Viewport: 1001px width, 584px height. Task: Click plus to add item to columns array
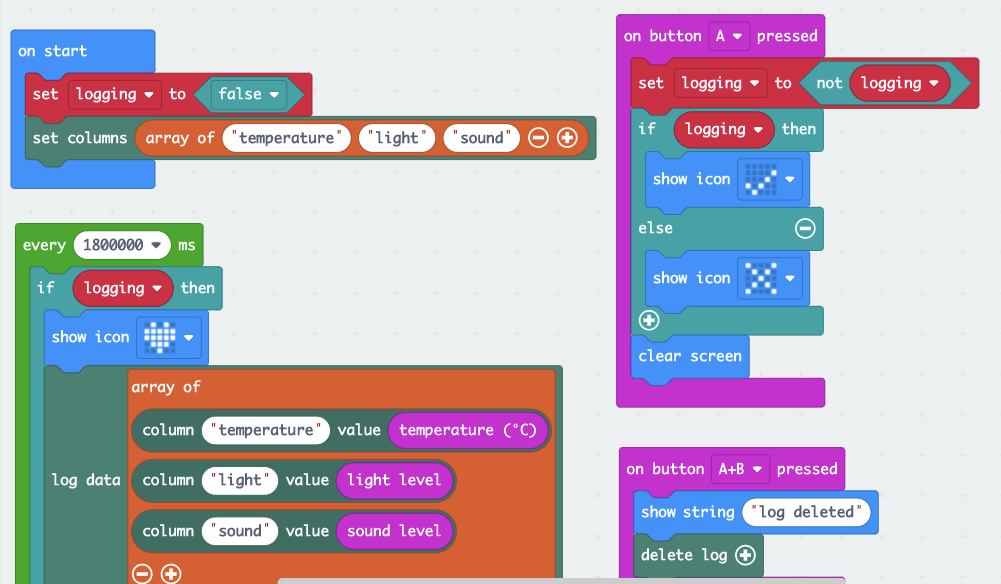[x=567, y=138]
